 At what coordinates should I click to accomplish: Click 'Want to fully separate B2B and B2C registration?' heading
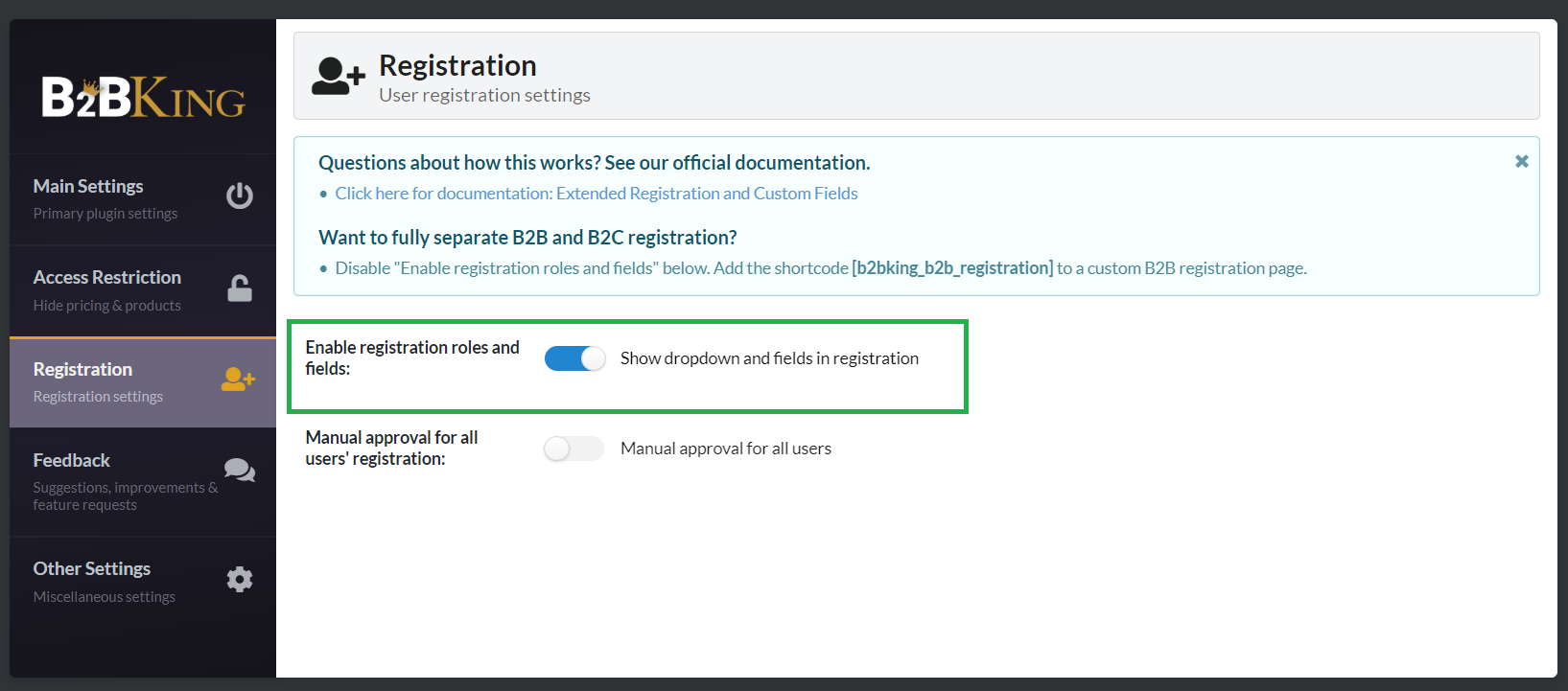click(x=527, y=238)
